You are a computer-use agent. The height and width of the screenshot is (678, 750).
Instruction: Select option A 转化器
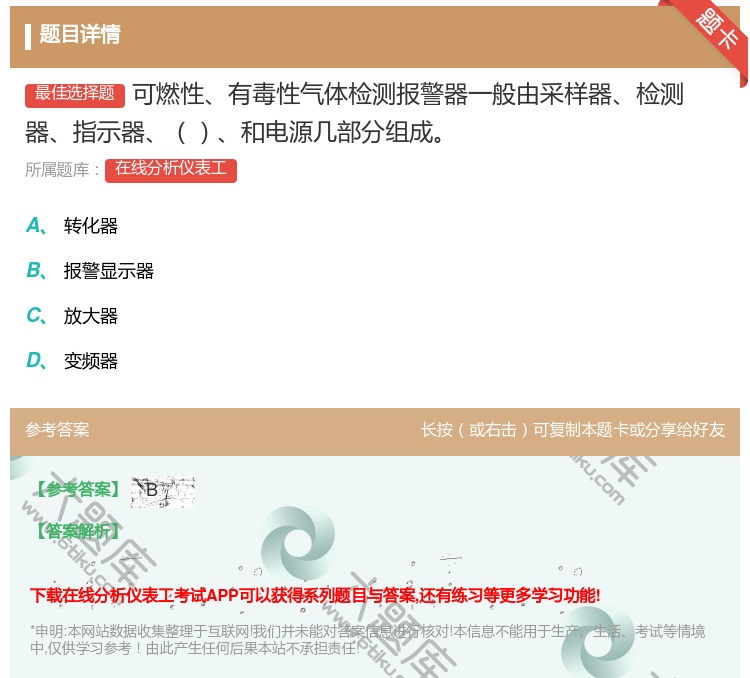72,225
